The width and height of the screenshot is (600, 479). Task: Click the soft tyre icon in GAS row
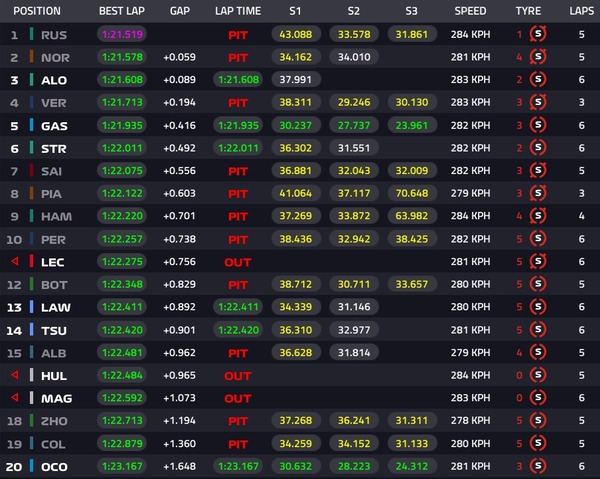coord(538,125)
